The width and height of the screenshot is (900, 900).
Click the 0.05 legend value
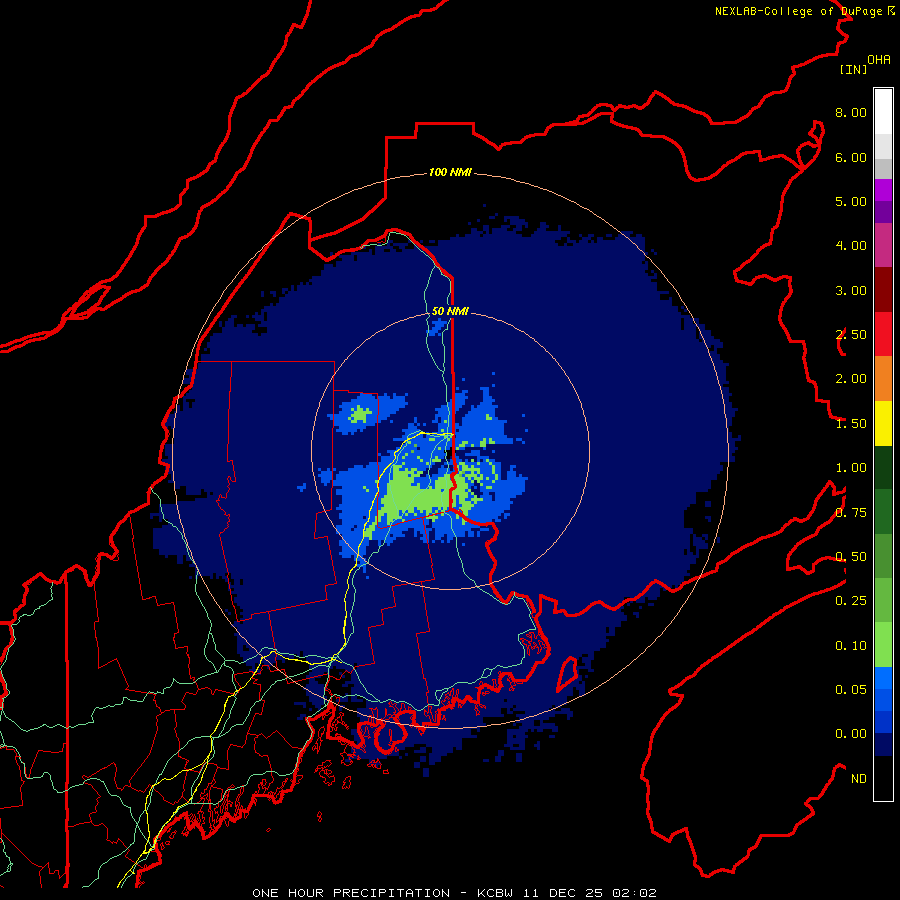point(851,690)
